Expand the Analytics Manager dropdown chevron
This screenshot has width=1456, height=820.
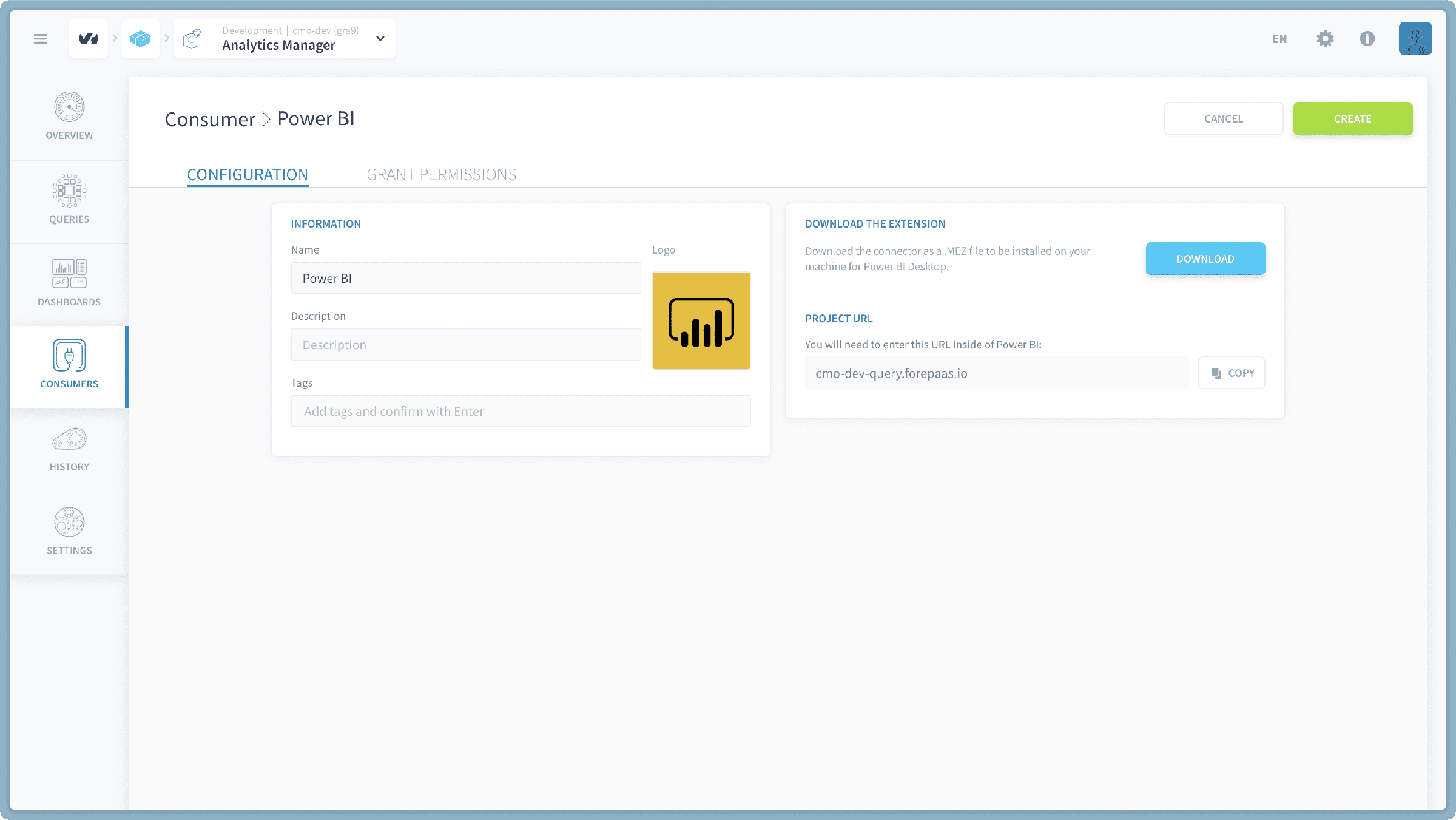[380, 39]
